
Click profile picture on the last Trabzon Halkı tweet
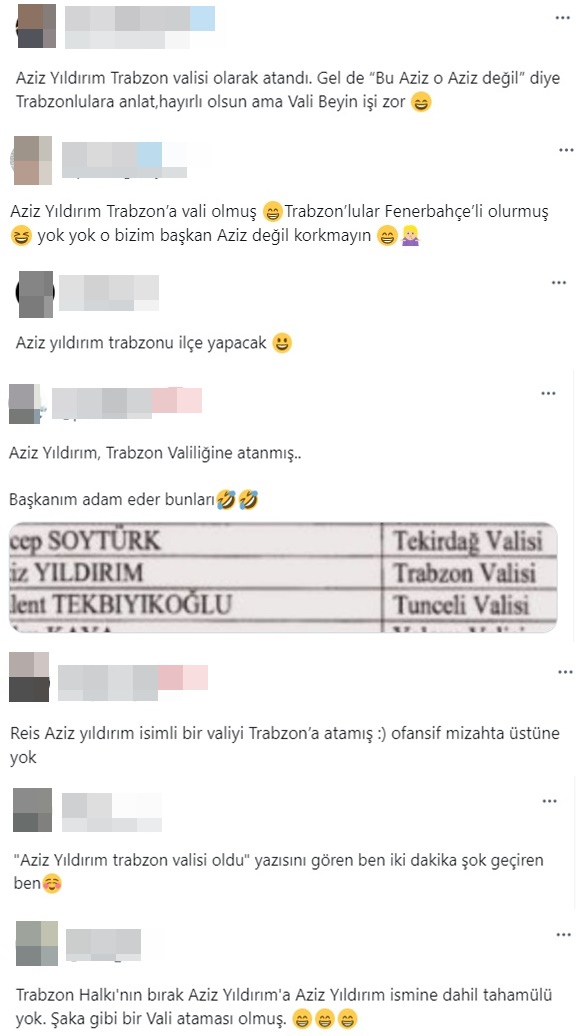36,944
